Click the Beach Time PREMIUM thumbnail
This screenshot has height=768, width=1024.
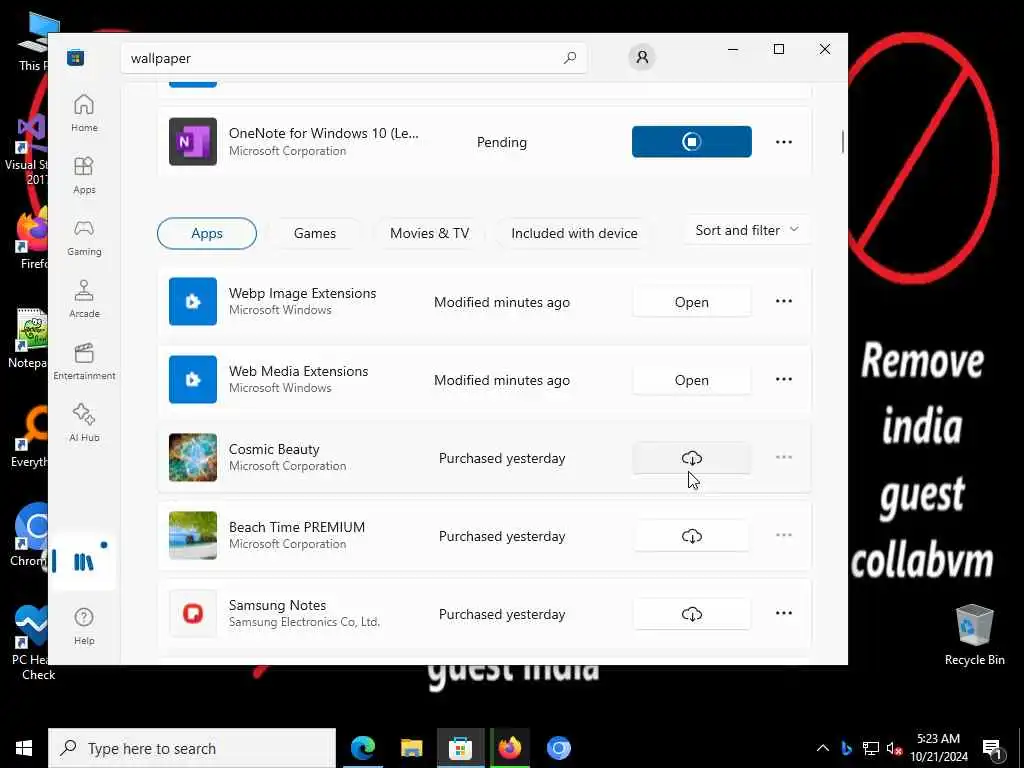click(x=193, y=536)
